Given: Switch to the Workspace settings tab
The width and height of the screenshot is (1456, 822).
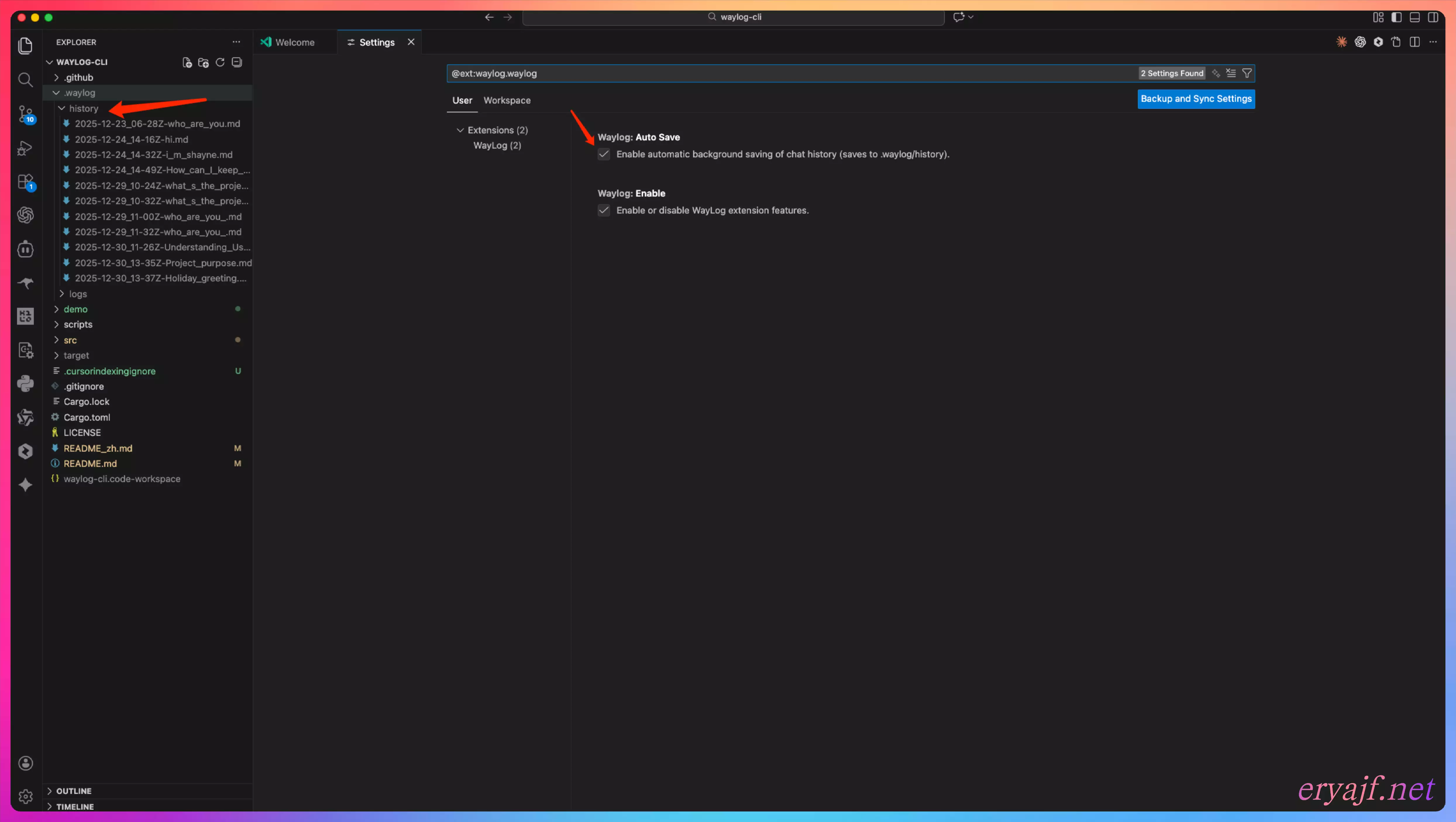Looking at the screenshot, I should tap(506, 101).
